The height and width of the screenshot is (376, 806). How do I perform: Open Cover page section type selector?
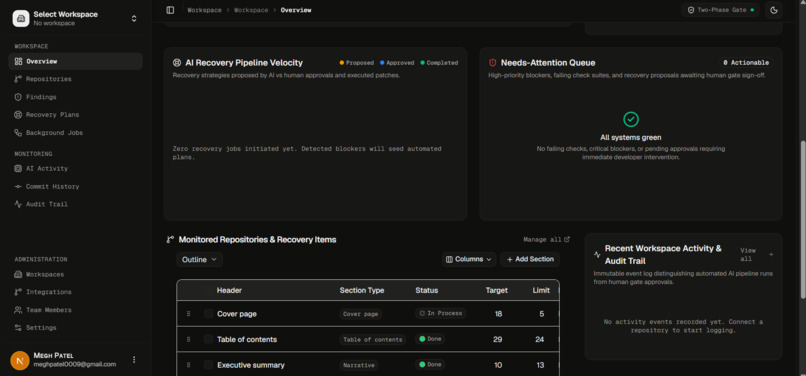tap(360, 314)
